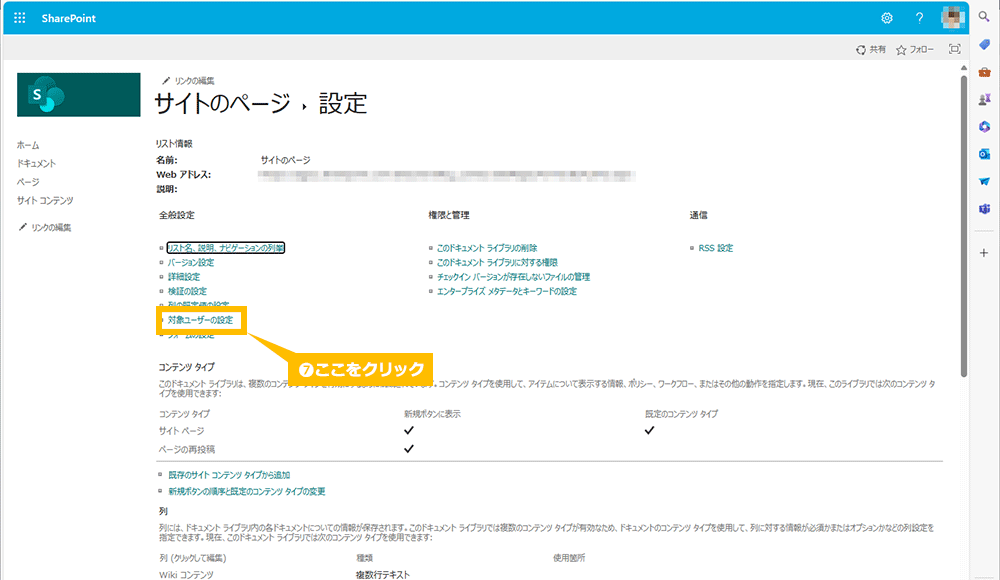1000x580 pixels.
Task: Open 新規ボタンの順序と既定のコンテンツ タイプの変更 link
Action: tap(247, 491)
